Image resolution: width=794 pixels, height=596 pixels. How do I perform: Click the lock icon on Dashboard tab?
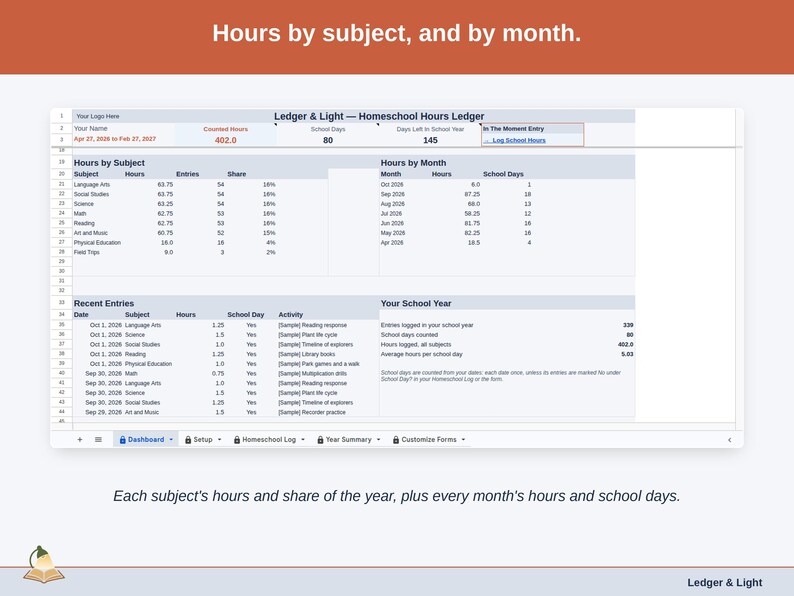tap(123, 440)
